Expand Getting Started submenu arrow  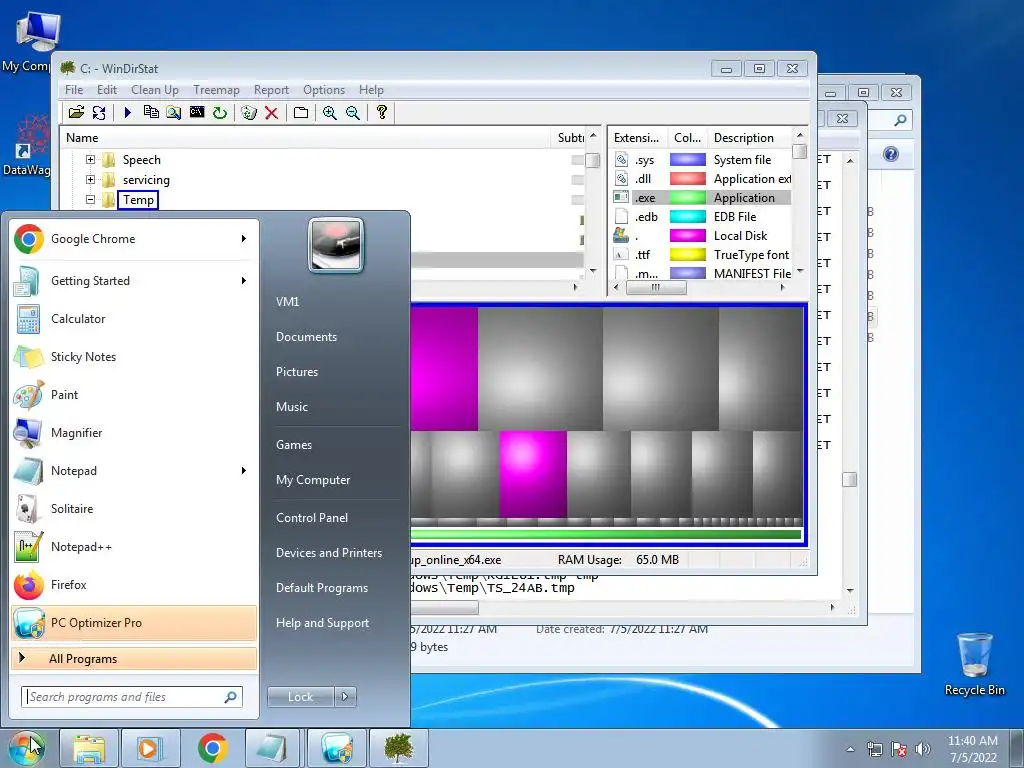(x=244, y=280)
